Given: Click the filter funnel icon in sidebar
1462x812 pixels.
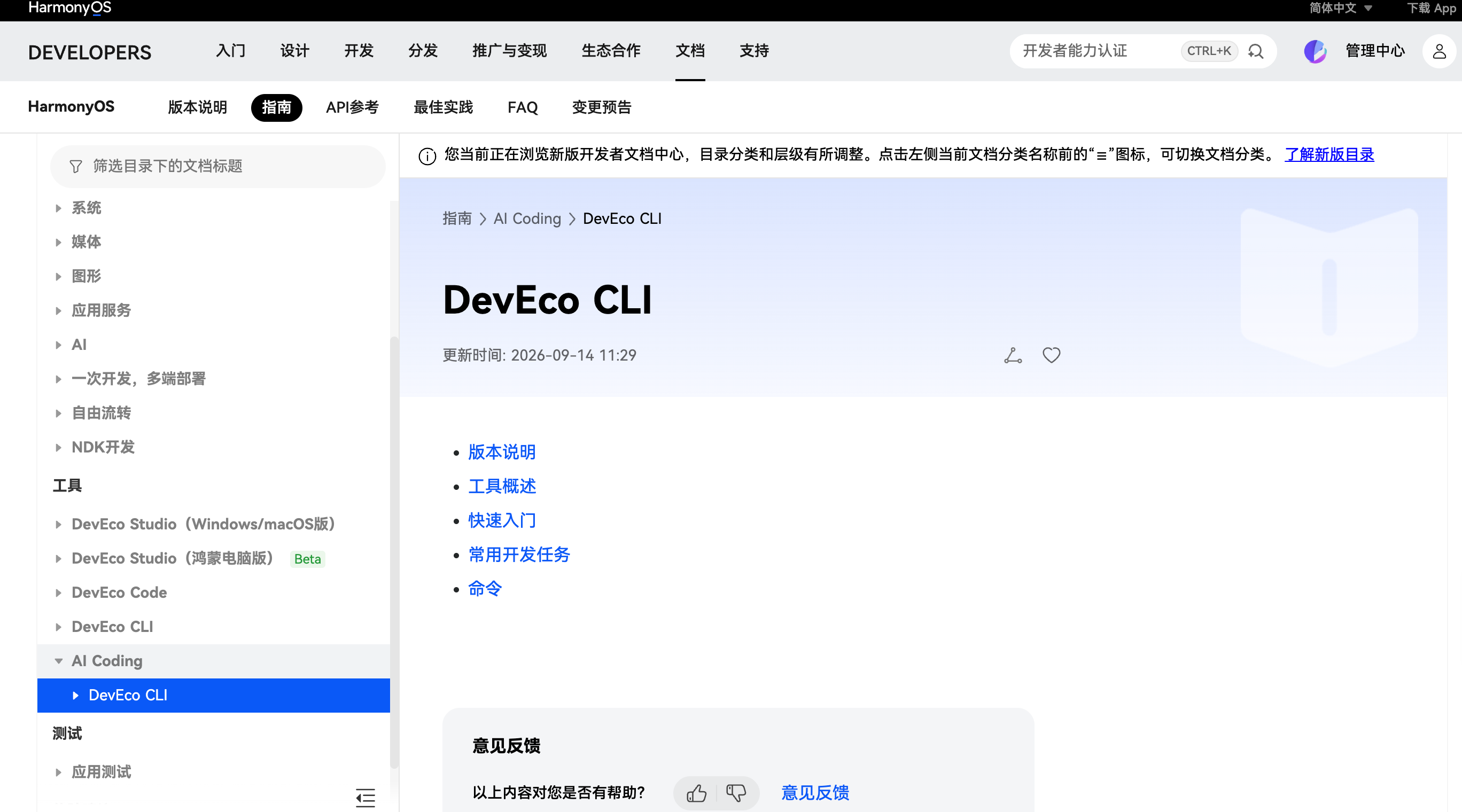Looking at the screenshot, I should coord(75,166).
